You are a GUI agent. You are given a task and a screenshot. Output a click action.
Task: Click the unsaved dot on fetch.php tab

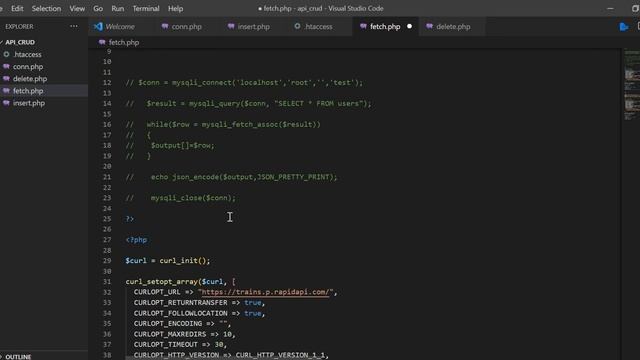click(x=409, y=27)
